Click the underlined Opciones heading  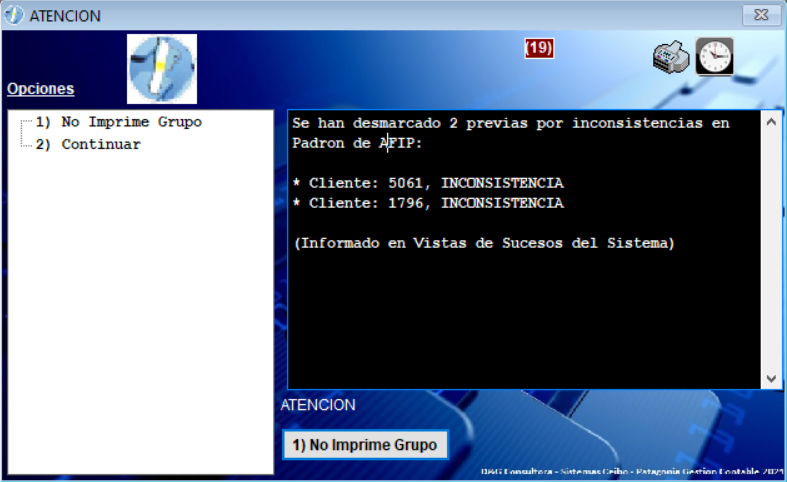pos(40,89)
